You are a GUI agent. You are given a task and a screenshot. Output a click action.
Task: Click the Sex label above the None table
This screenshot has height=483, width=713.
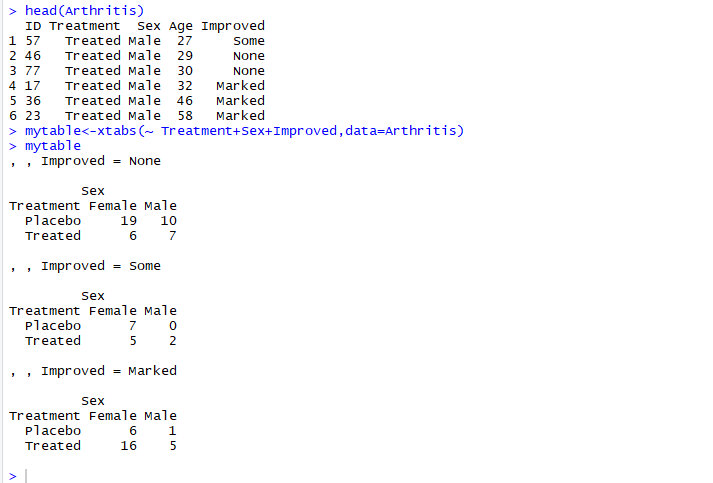[x=93, y=191]
